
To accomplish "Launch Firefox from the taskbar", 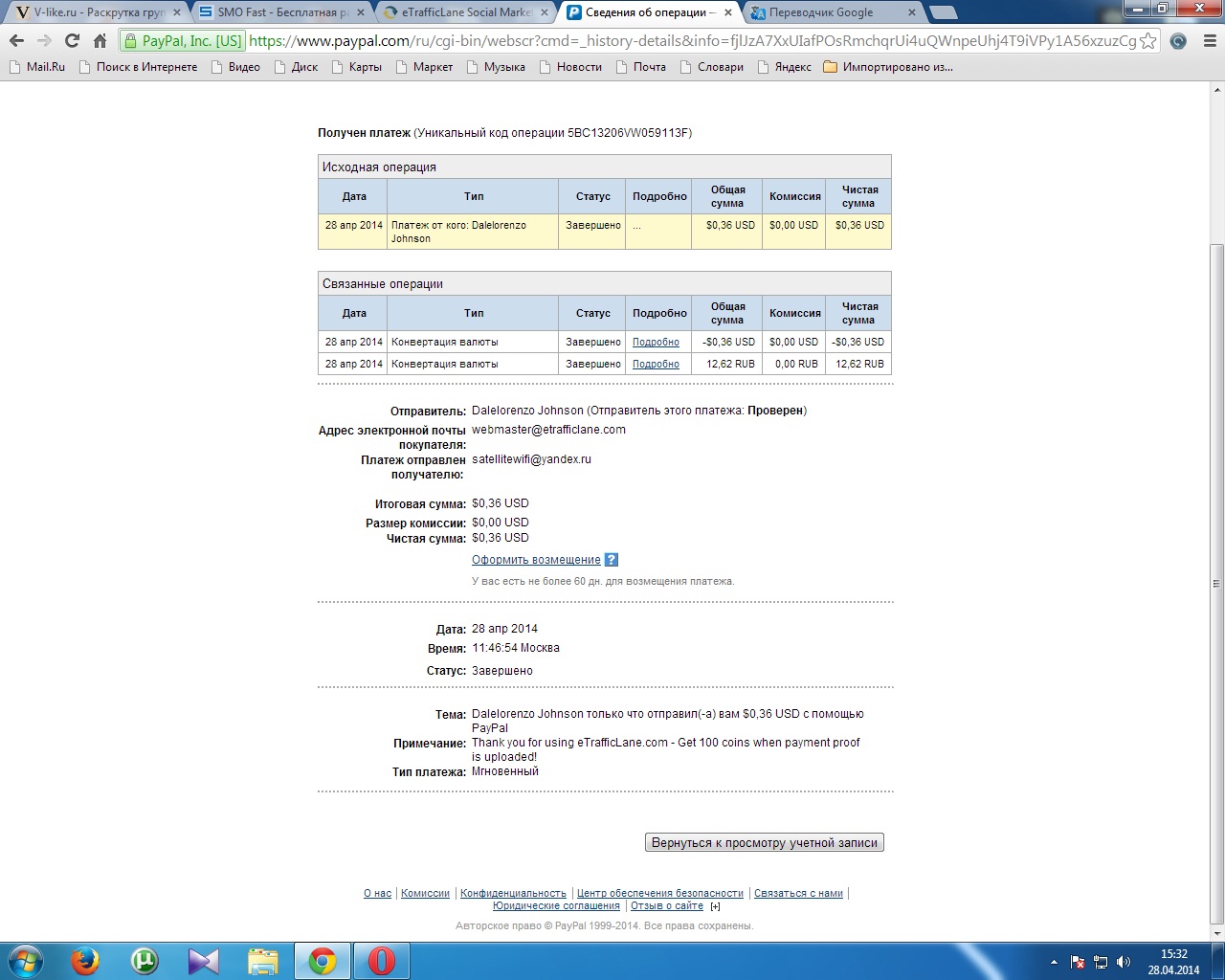I will (x=85, y=960).
